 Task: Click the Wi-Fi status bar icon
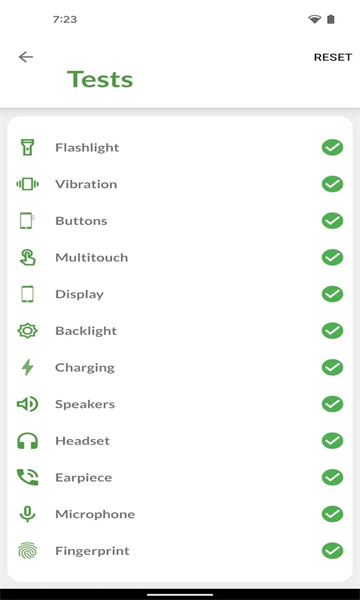314,19
